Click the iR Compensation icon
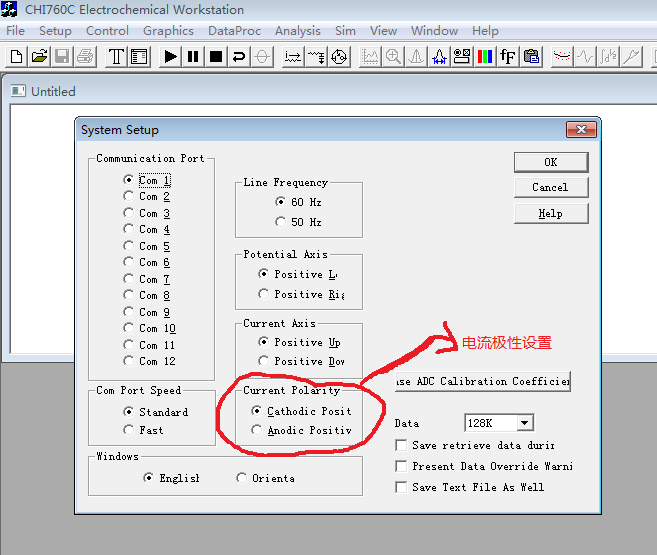The height and width of the screenshot is (555, 657). (293, 56)
